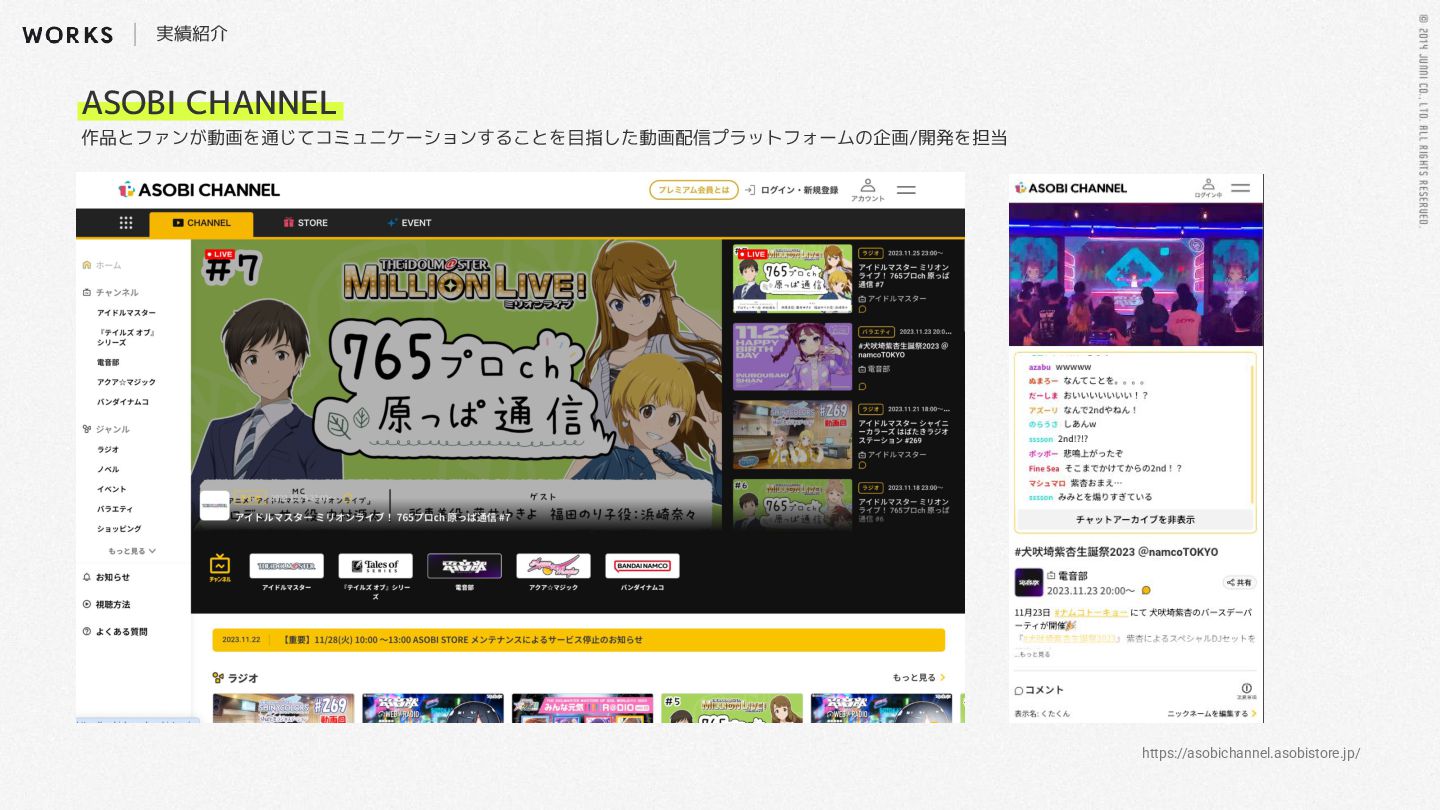This screenshot has width=1440, height=810.
Task: Click the プレミアム会員とは button
Action: click(694, 190)
